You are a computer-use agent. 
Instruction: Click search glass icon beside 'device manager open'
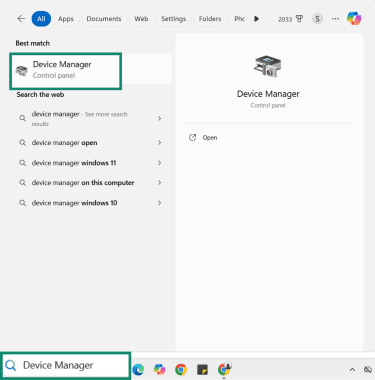click(22, 143)
